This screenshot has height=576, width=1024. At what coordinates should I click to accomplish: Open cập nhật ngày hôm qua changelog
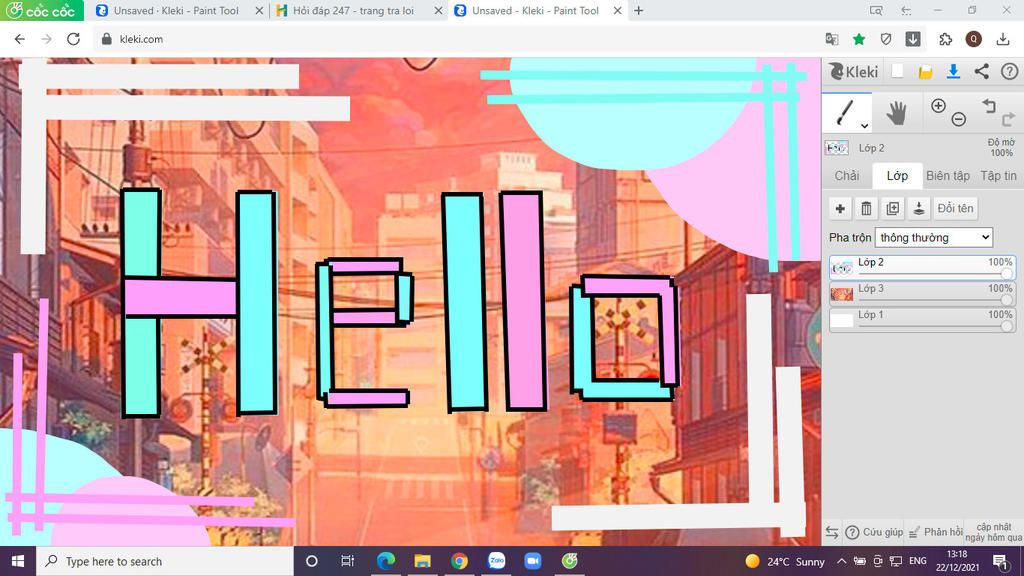click(x=993, y=532)
